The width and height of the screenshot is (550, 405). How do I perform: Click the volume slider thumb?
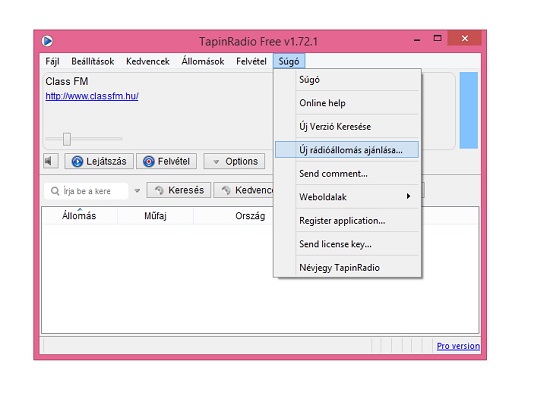pos(67,139)
